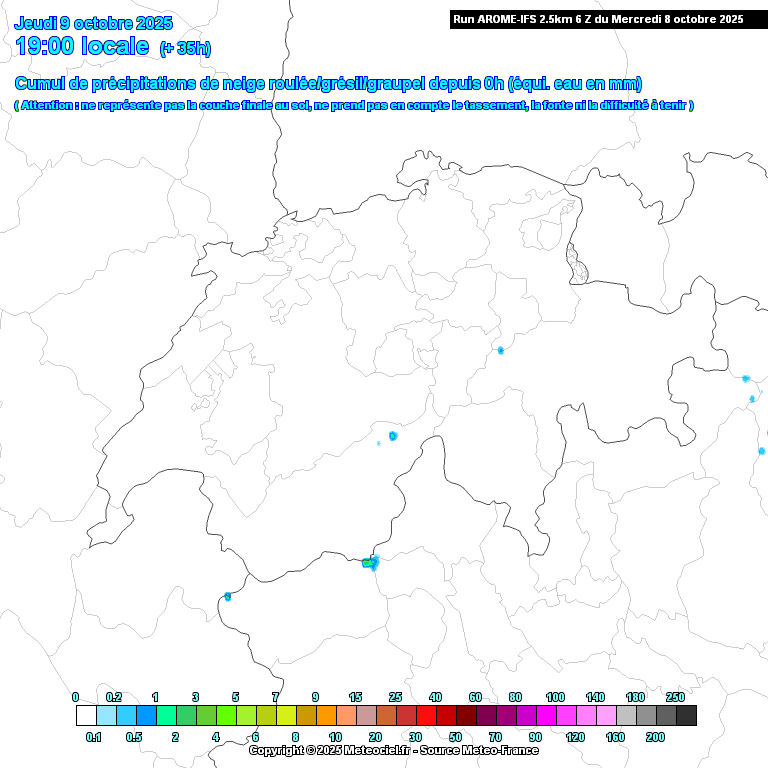Select the bright red 30-40 mm legend swatch
The image size is (768, 768).
point(426,715)
